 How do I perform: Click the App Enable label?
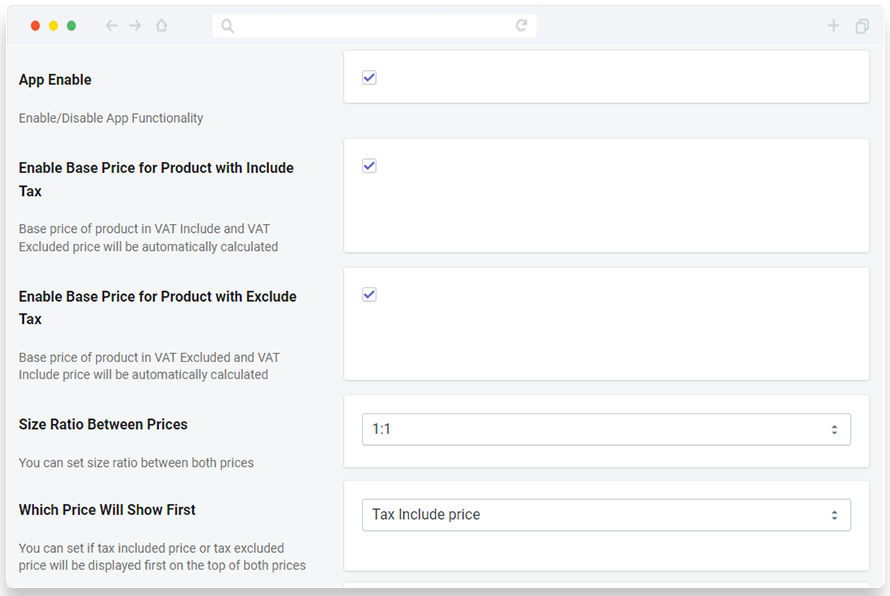(x=55, y=80)
